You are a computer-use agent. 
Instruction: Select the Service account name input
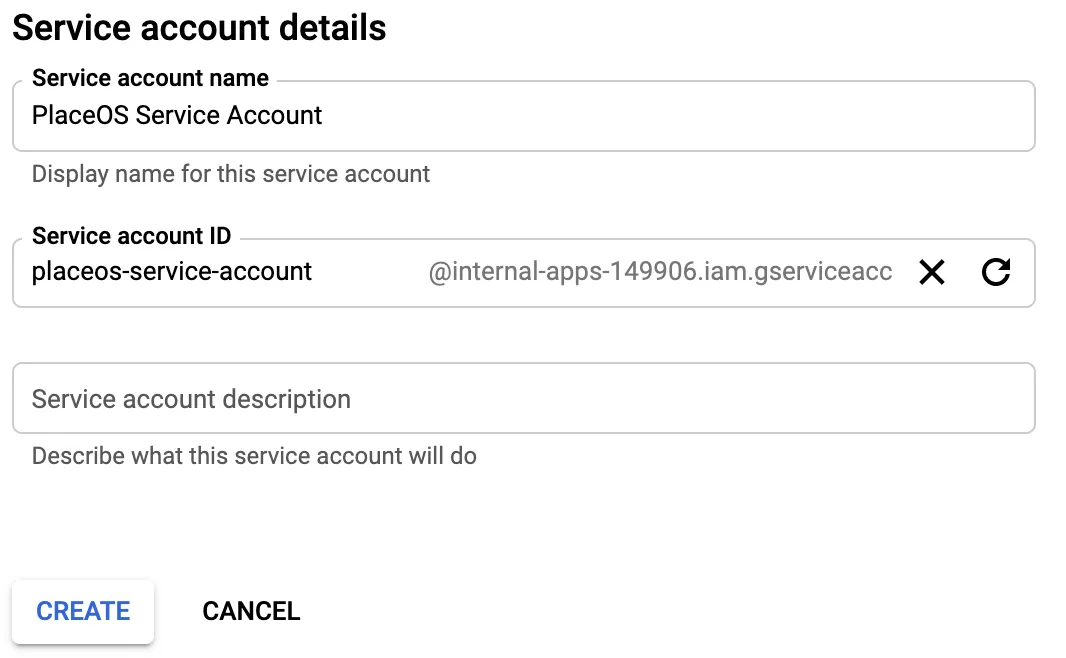coord(400,116)
